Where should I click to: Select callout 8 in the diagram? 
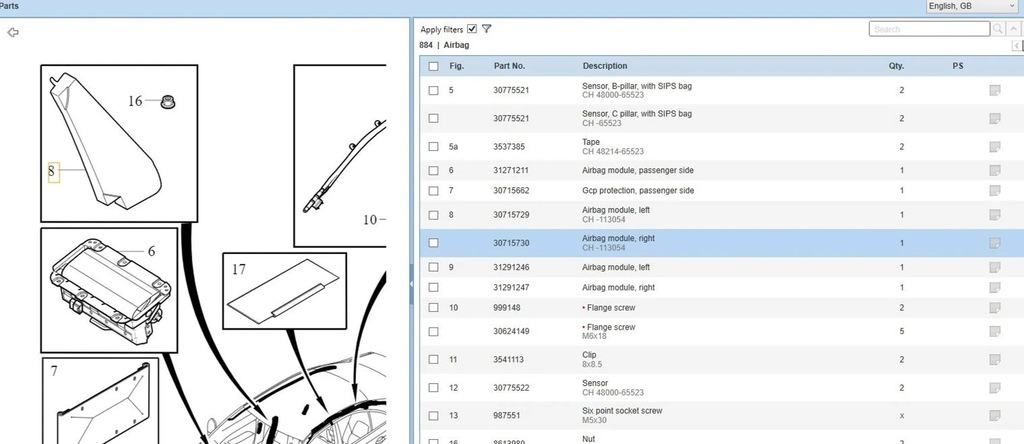[x=54, y=172]
